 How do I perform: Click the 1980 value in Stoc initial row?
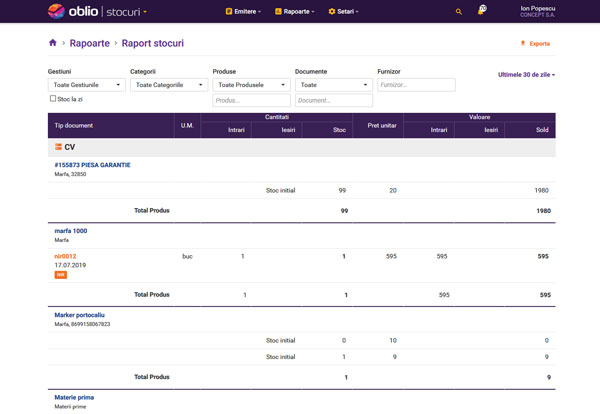point(541,190)
